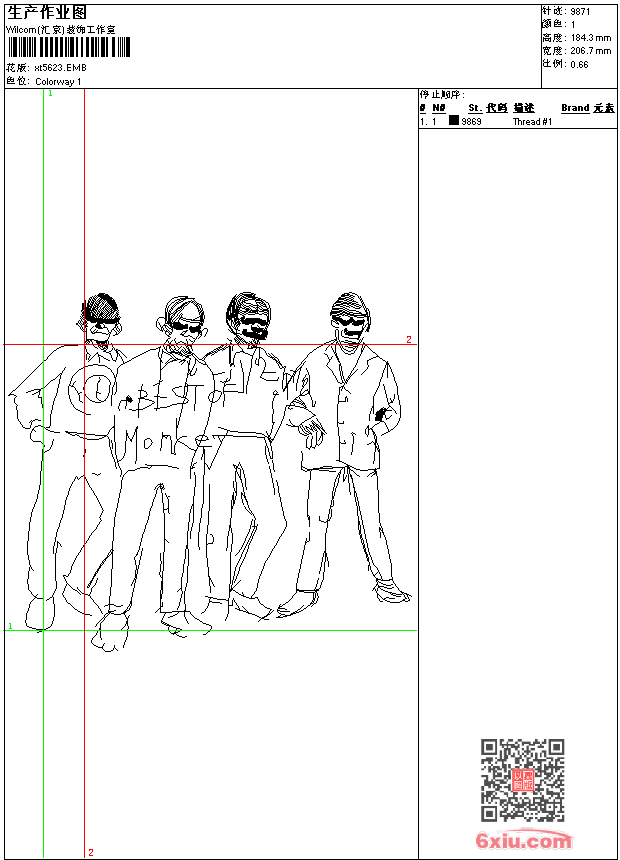Click the "Thread #1" description
The image size is (620, 860).
click(532, 122)
